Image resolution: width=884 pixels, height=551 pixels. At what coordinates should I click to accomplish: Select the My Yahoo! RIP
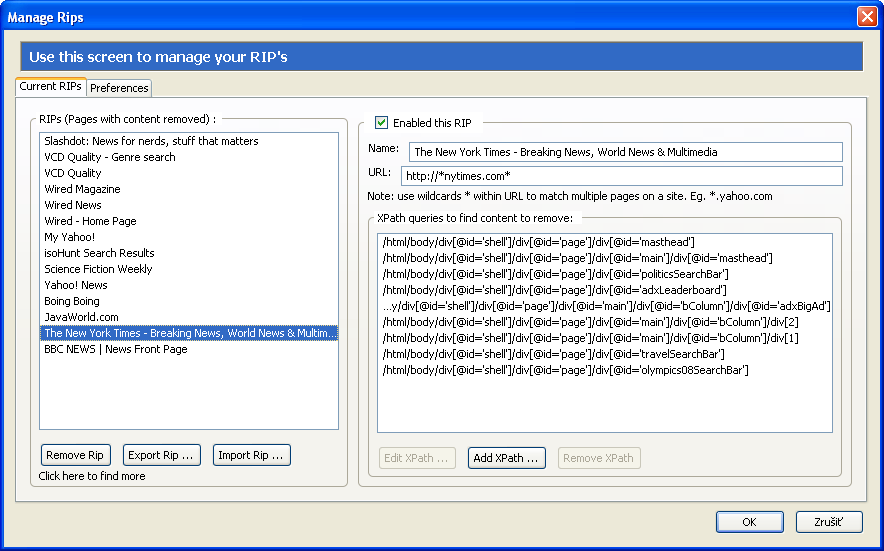189,237
